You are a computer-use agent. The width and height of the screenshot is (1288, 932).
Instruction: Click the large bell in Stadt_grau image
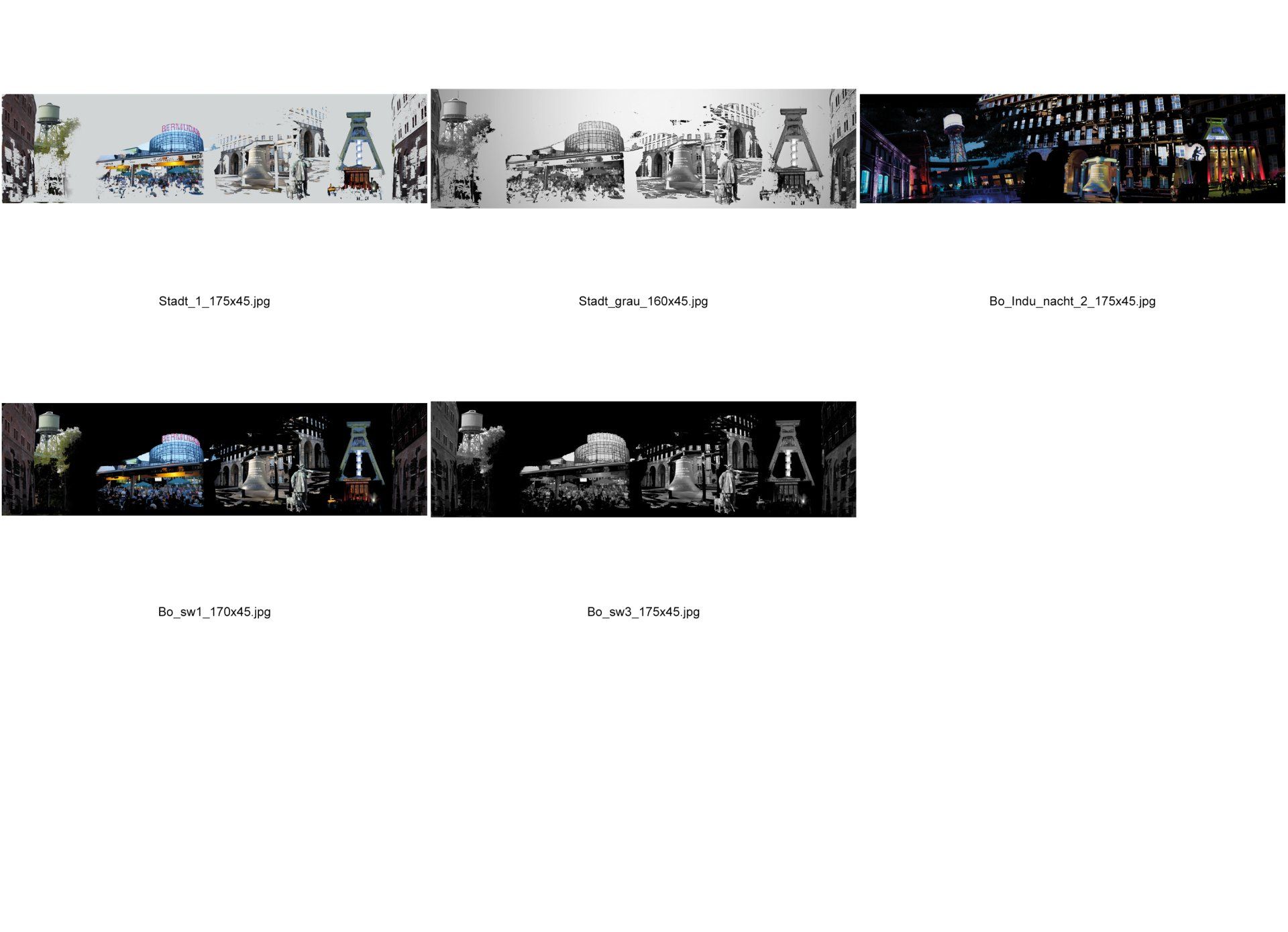tap(682, 168)
